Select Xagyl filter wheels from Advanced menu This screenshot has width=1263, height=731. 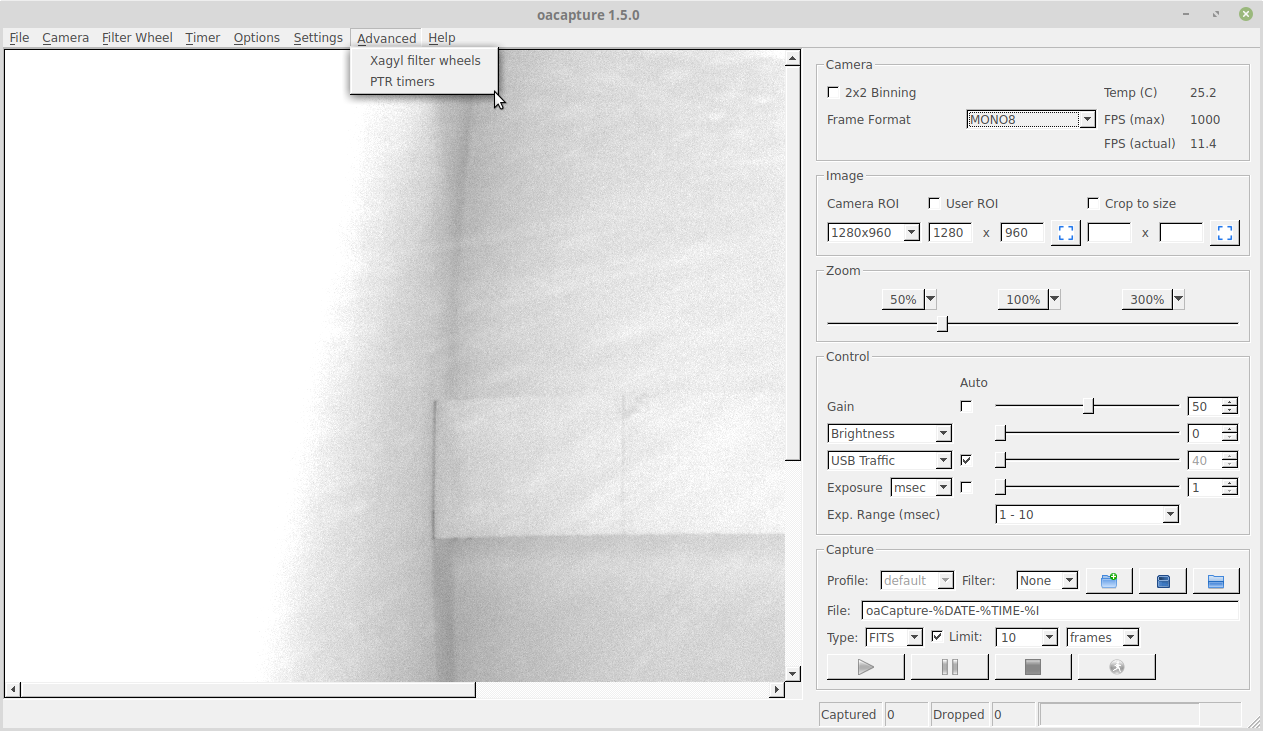pyautogui.click(x=425, y=61)
